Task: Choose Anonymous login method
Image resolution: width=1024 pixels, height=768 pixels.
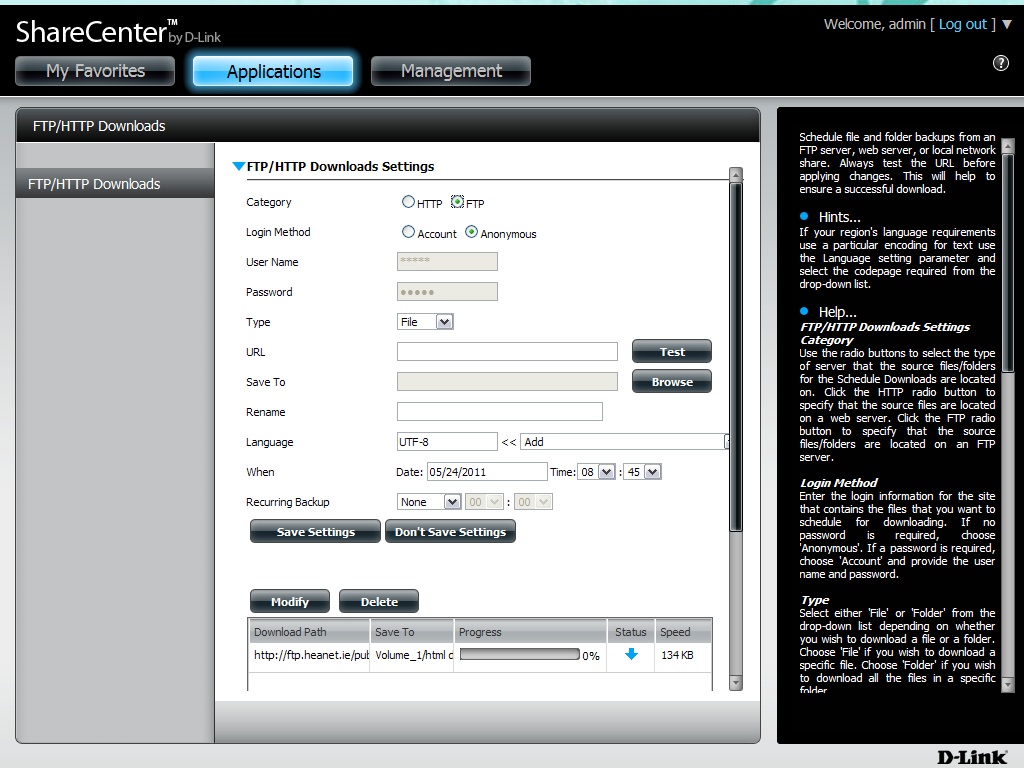Action: point(471,232)
